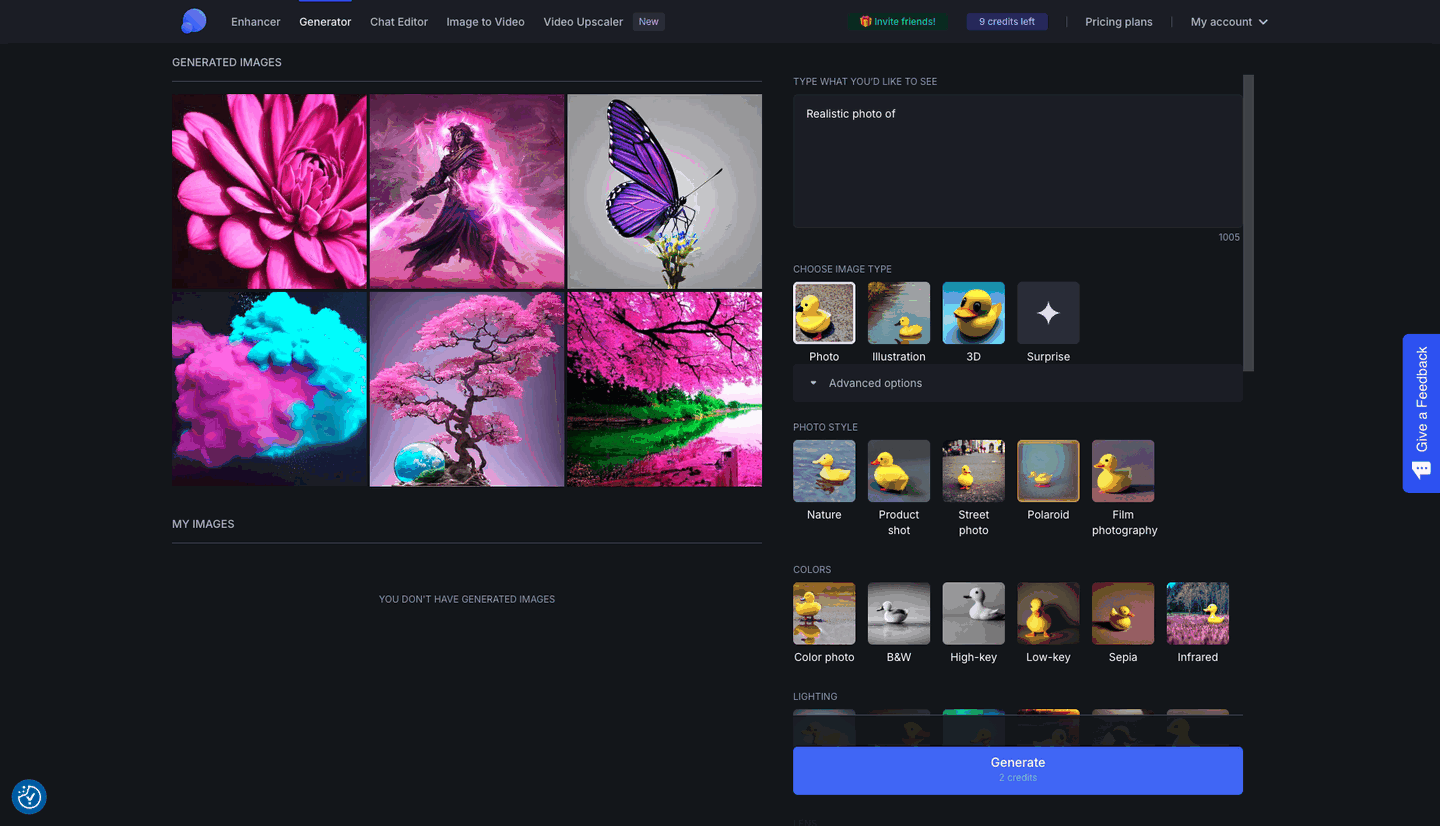Select the Surprise sparkle image type
This screenshot has height=826, width=1440.
click(x=1048, y=313)
